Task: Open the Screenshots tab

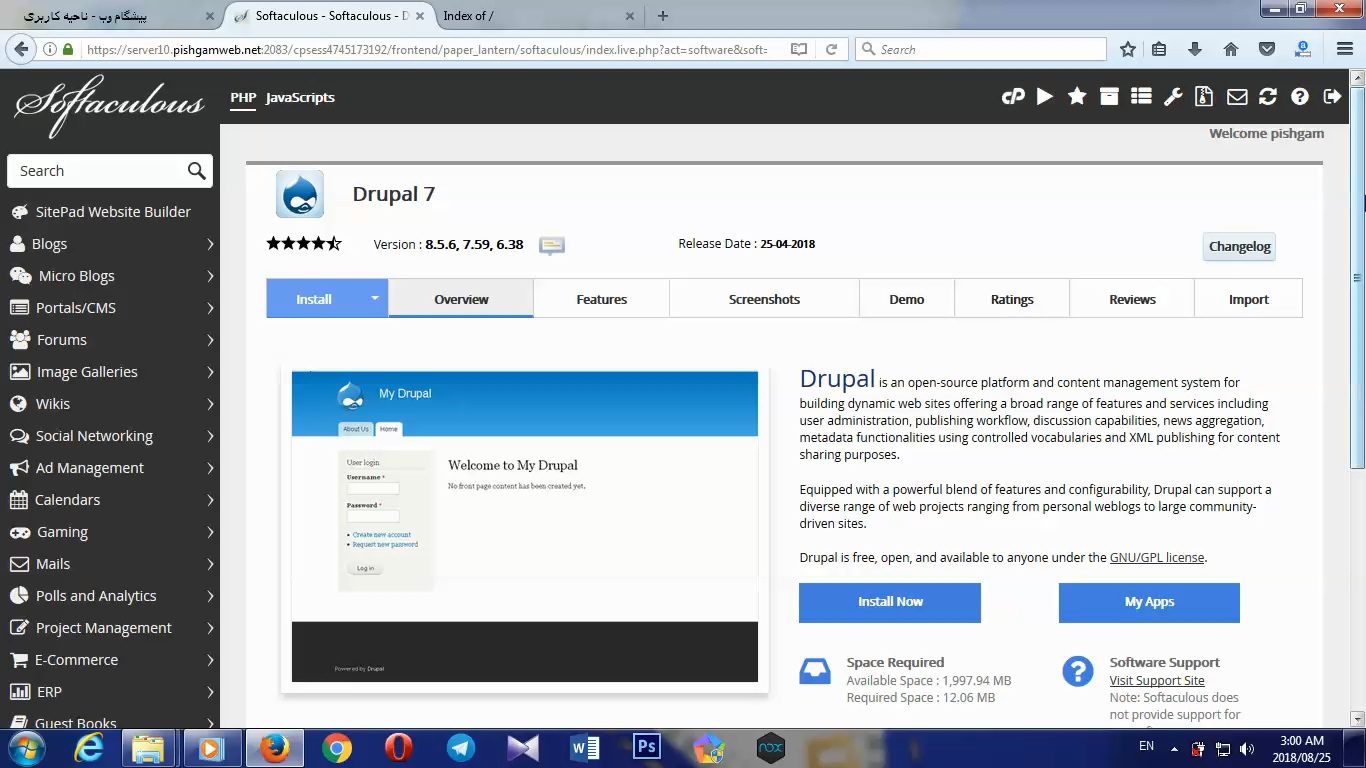Action: tap(764, 299)
